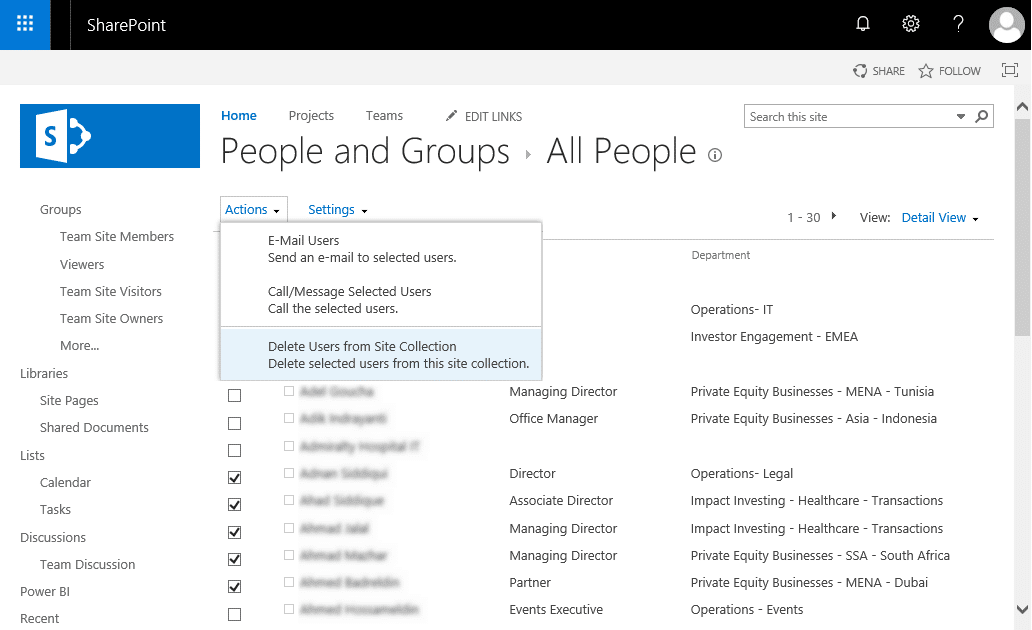Open the Team Site Owners group
Viewport: 1032px width, 630px height.
111,318
